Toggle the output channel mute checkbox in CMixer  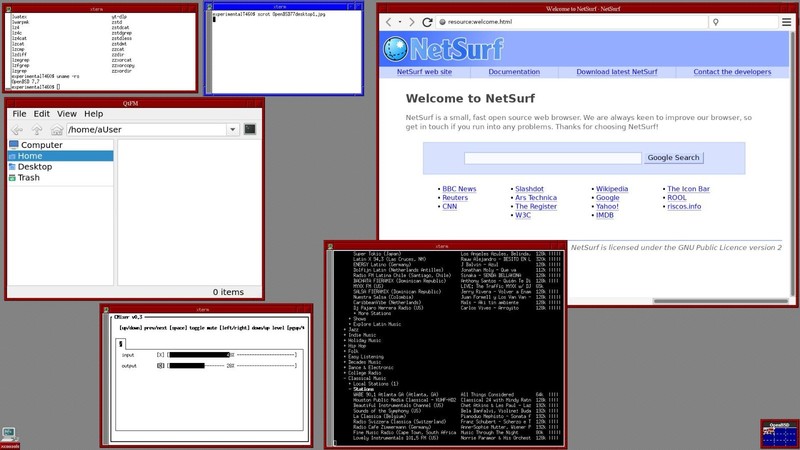(161, 365)
